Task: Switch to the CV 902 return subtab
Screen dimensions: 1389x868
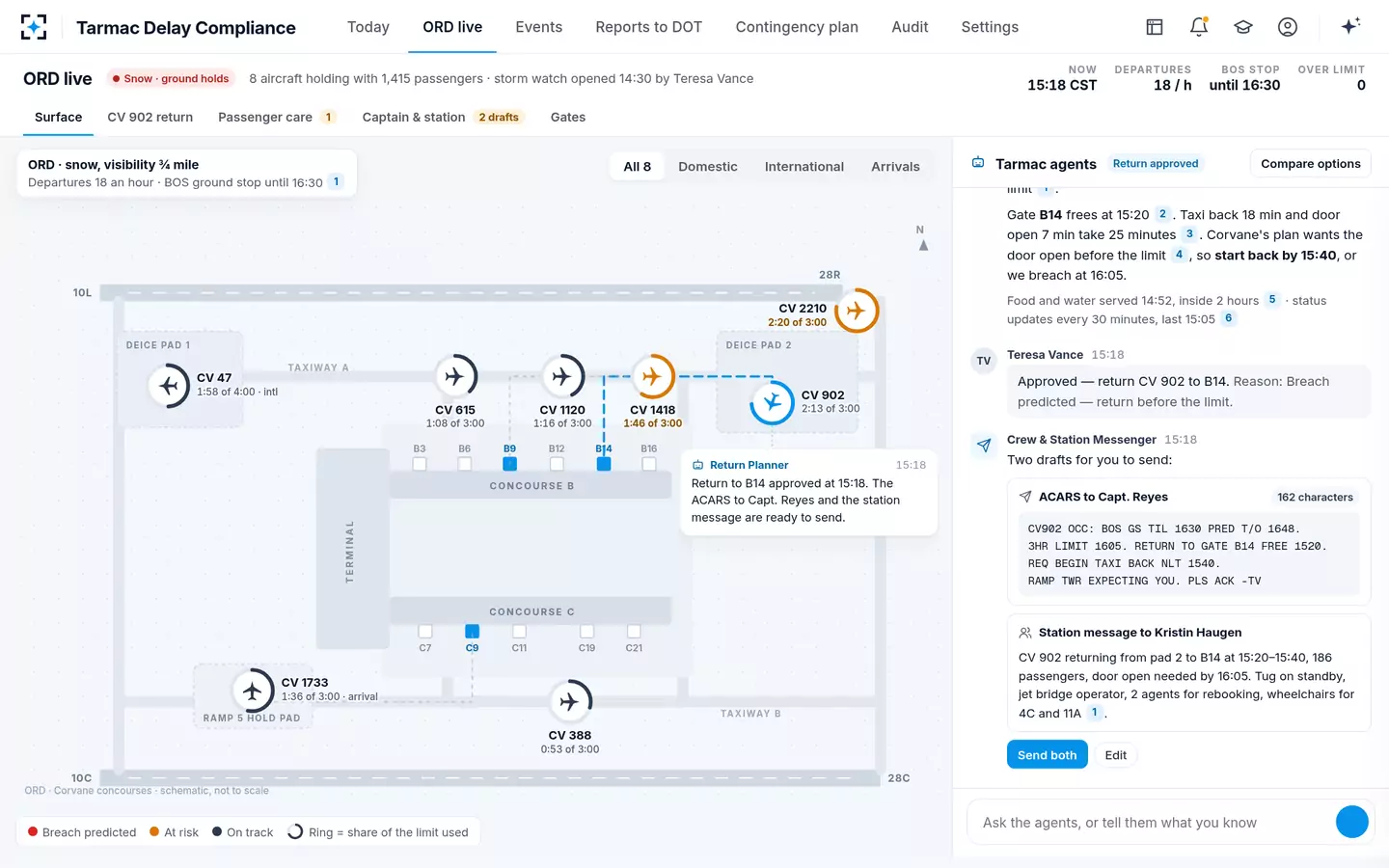Action: (x=150, y=118)
